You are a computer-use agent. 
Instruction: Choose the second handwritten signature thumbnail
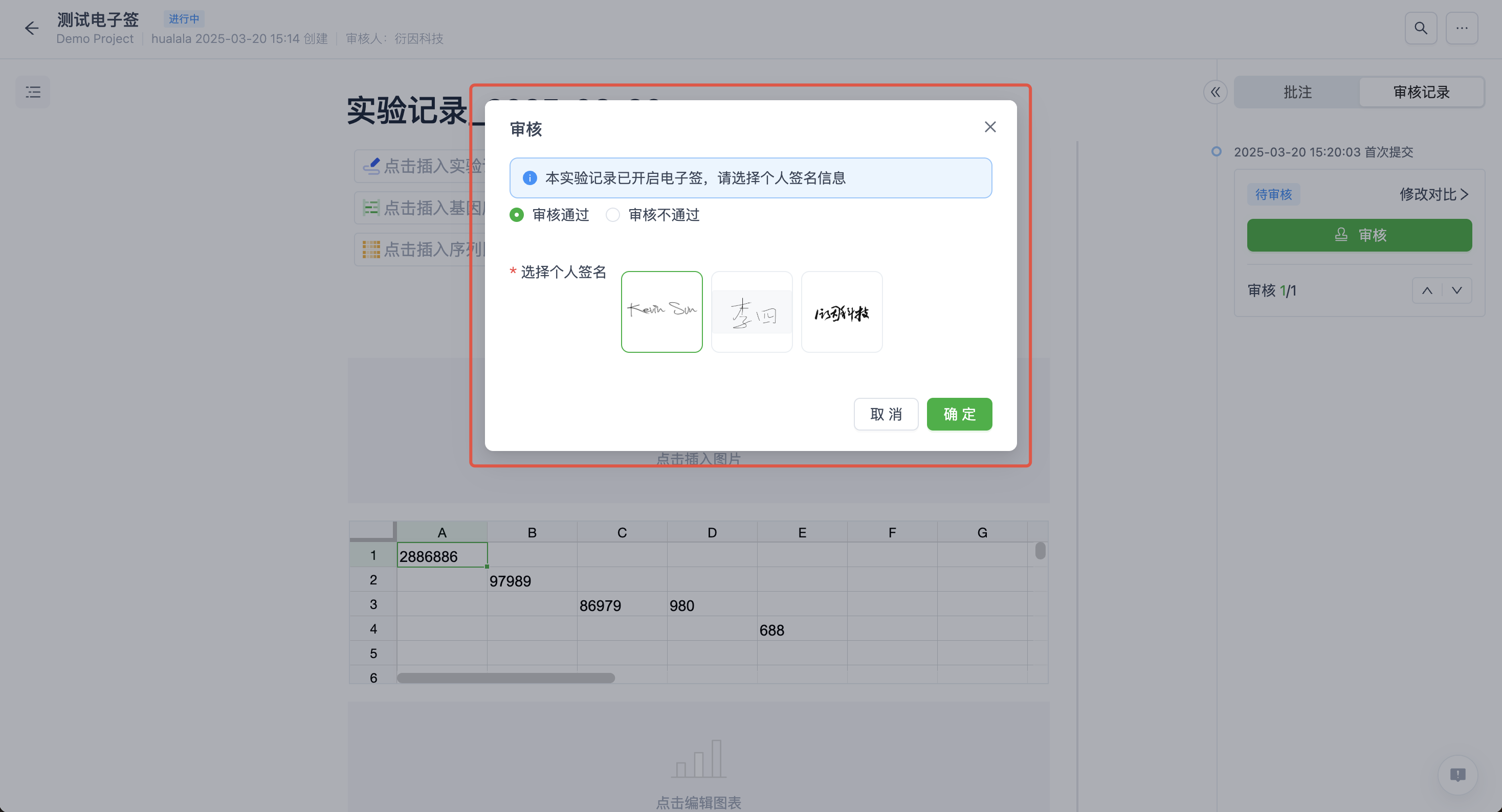pos(751,311)
